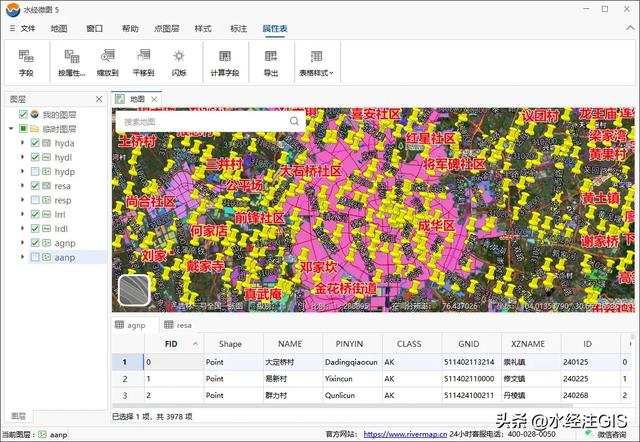640x442 pixels.
Task: Click the PINYIN column header
Action: [349, 344]
